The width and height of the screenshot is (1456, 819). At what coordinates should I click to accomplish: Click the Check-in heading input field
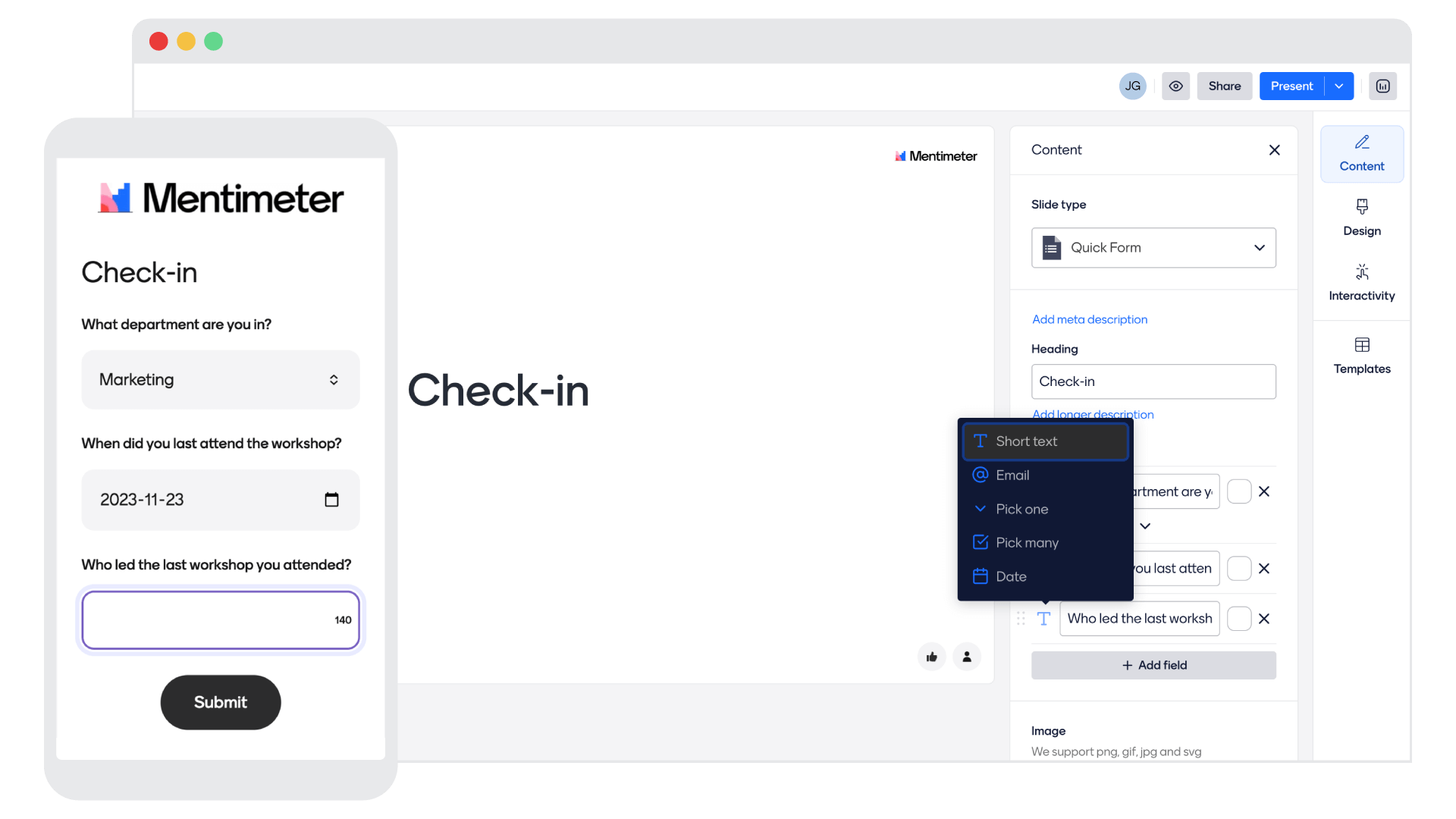(x=1152, y=381)
